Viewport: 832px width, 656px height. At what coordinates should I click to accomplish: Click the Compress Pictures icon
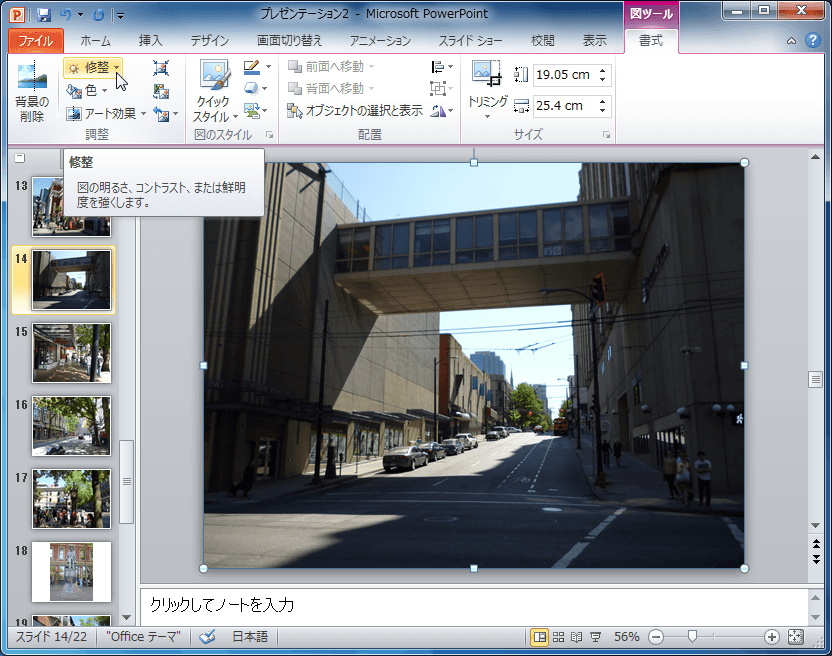tap(161, 68)
